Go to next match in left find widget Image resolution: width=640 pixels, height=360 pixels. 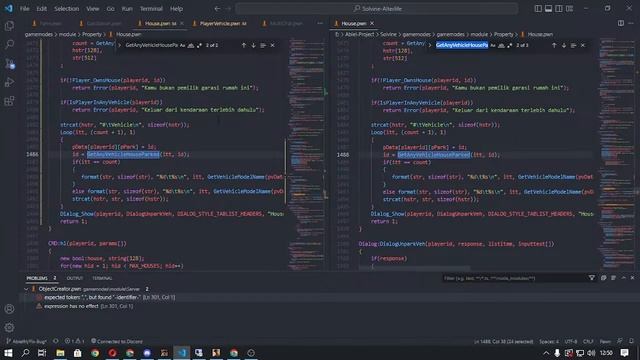tap(253, 45)
